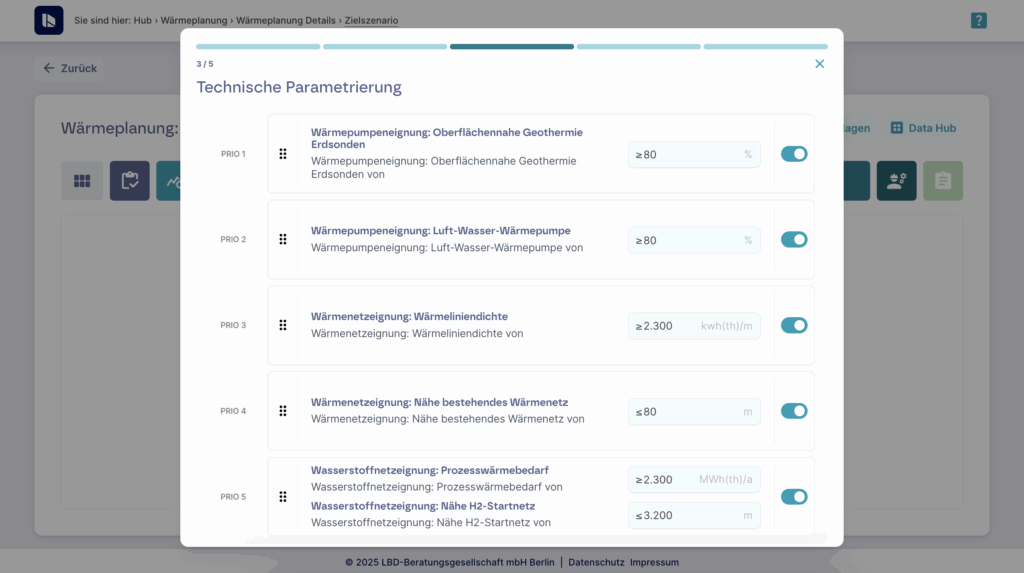Disable the Geothermie Erdsonden toggle
The width and height of the screenshot is (1024, 573).
pyautogui.click(x=794, y=154)
